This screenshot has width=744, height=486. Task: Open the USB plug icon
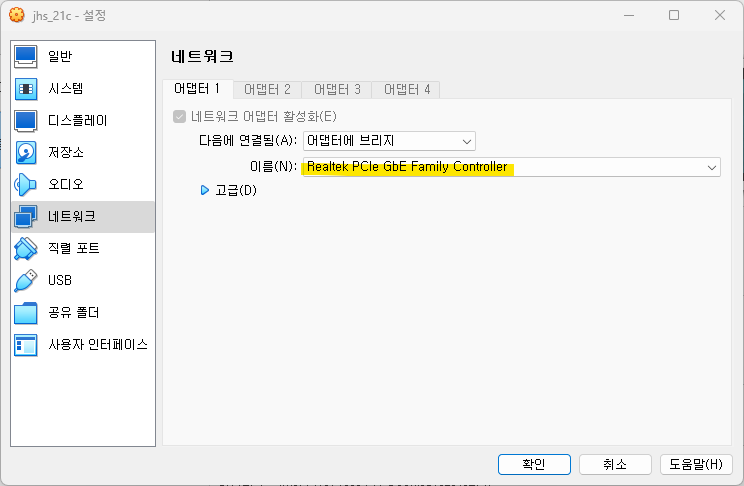click(x=26, y=280)
